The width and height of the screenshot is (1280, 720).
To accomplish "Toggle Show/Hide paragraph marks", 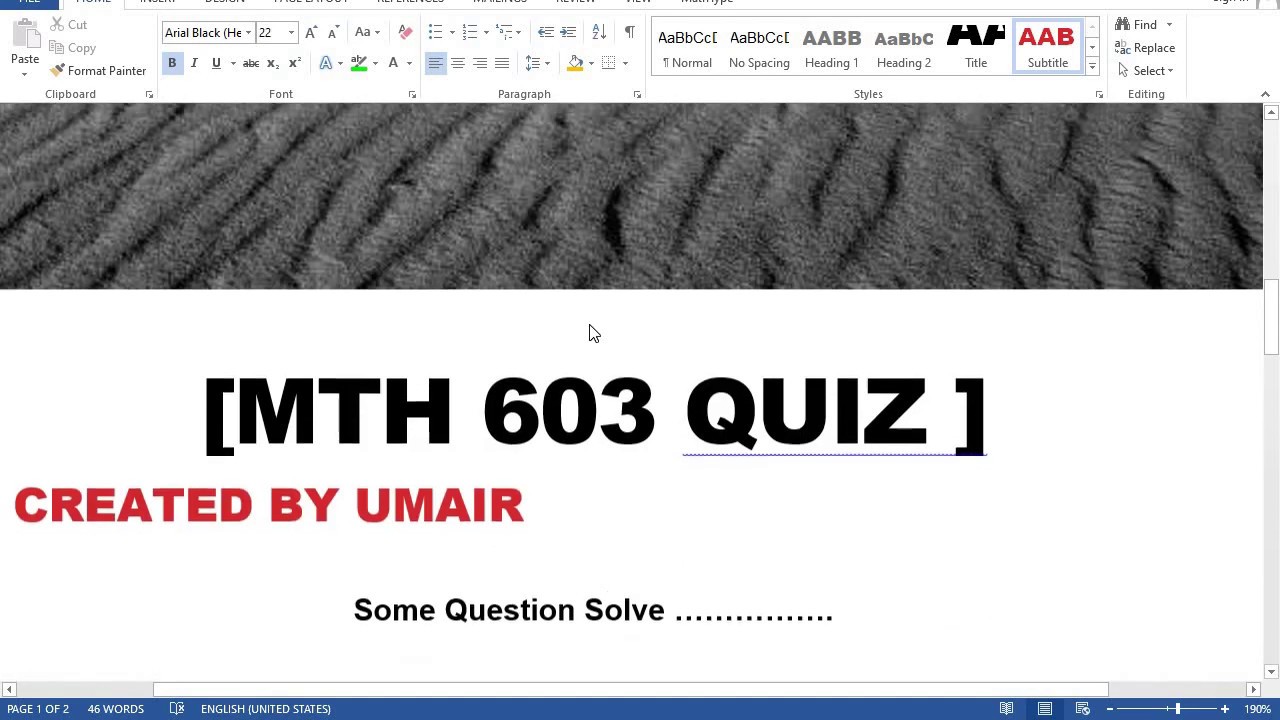I will click(x=629, y=33).
